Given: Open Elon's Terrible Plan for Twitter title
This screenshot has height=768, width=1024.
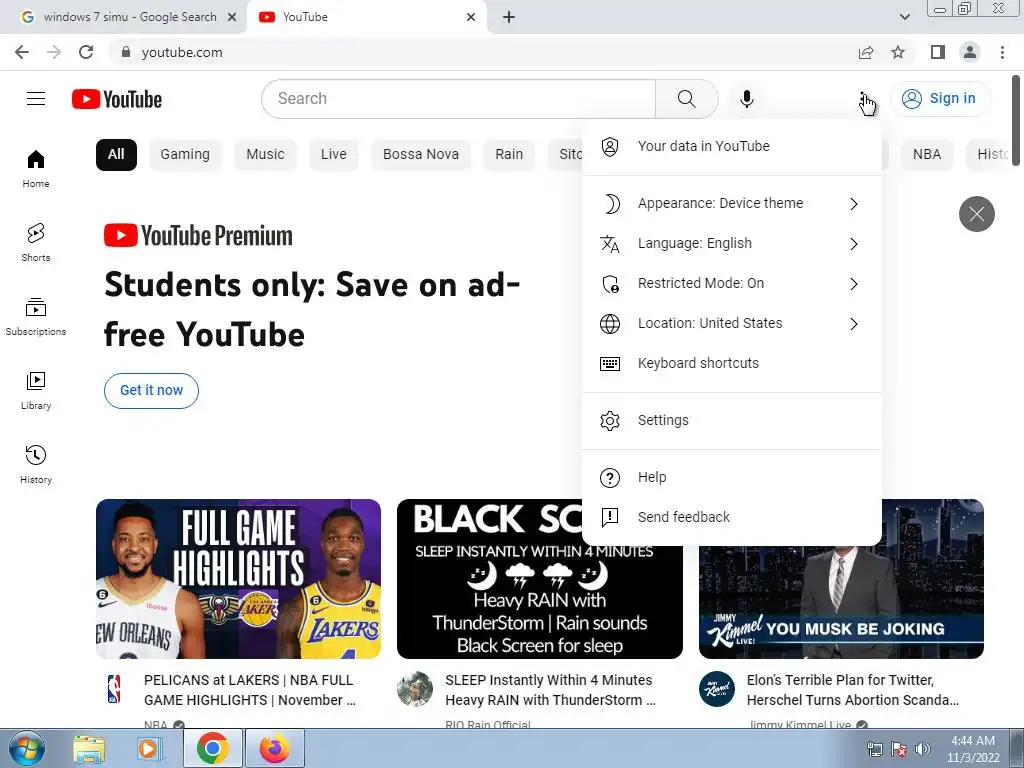Looking at the screenshot, I should tap(853, 690).
